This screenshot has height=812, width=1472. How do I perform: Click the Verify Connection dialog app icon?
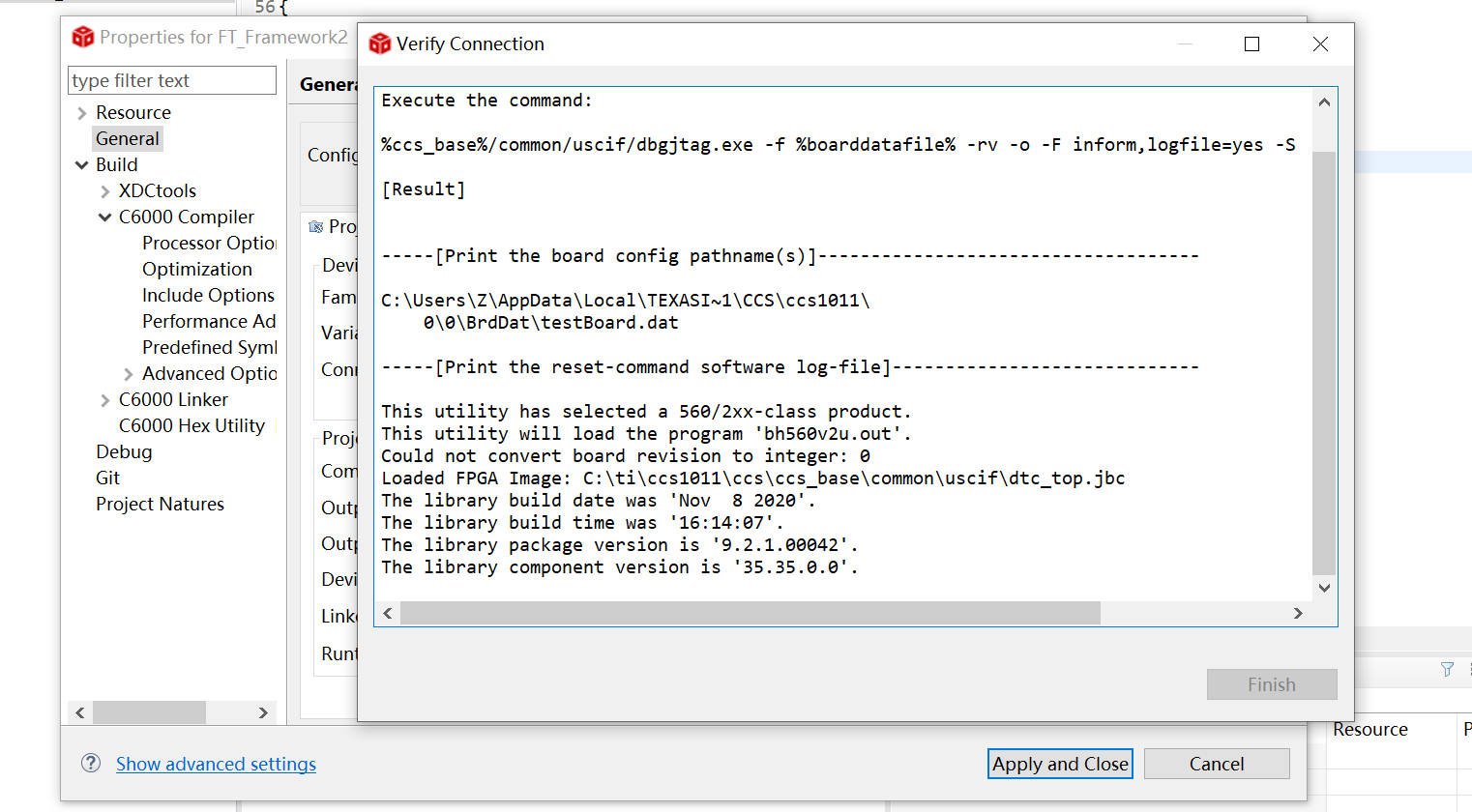[x=380, y=43]
